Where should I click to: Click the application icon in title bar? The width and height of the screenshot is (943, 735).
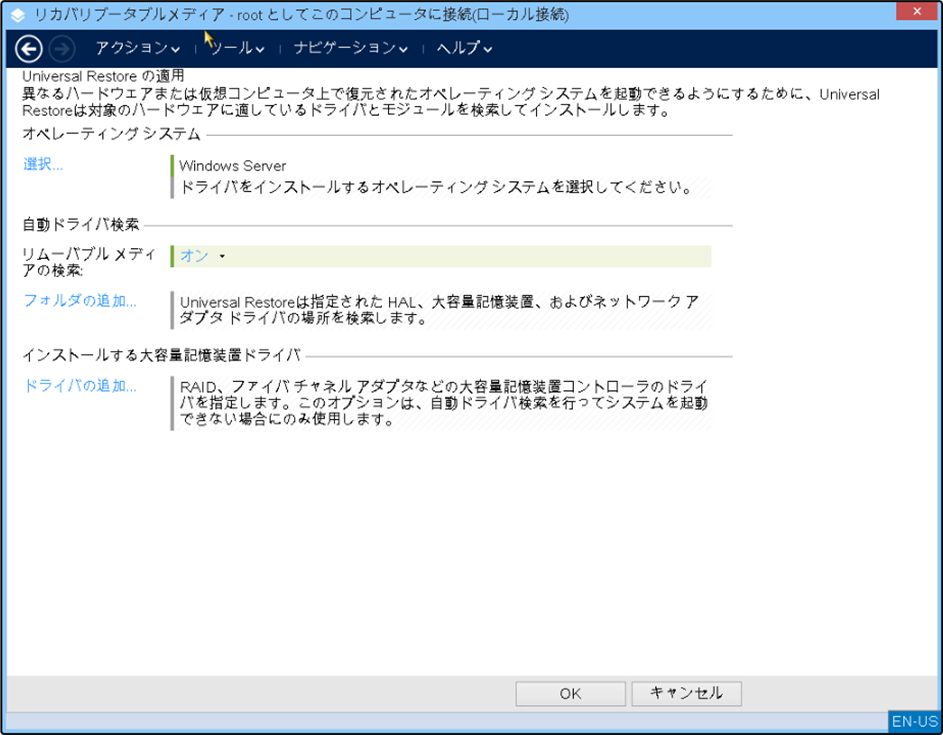(17, 15)
